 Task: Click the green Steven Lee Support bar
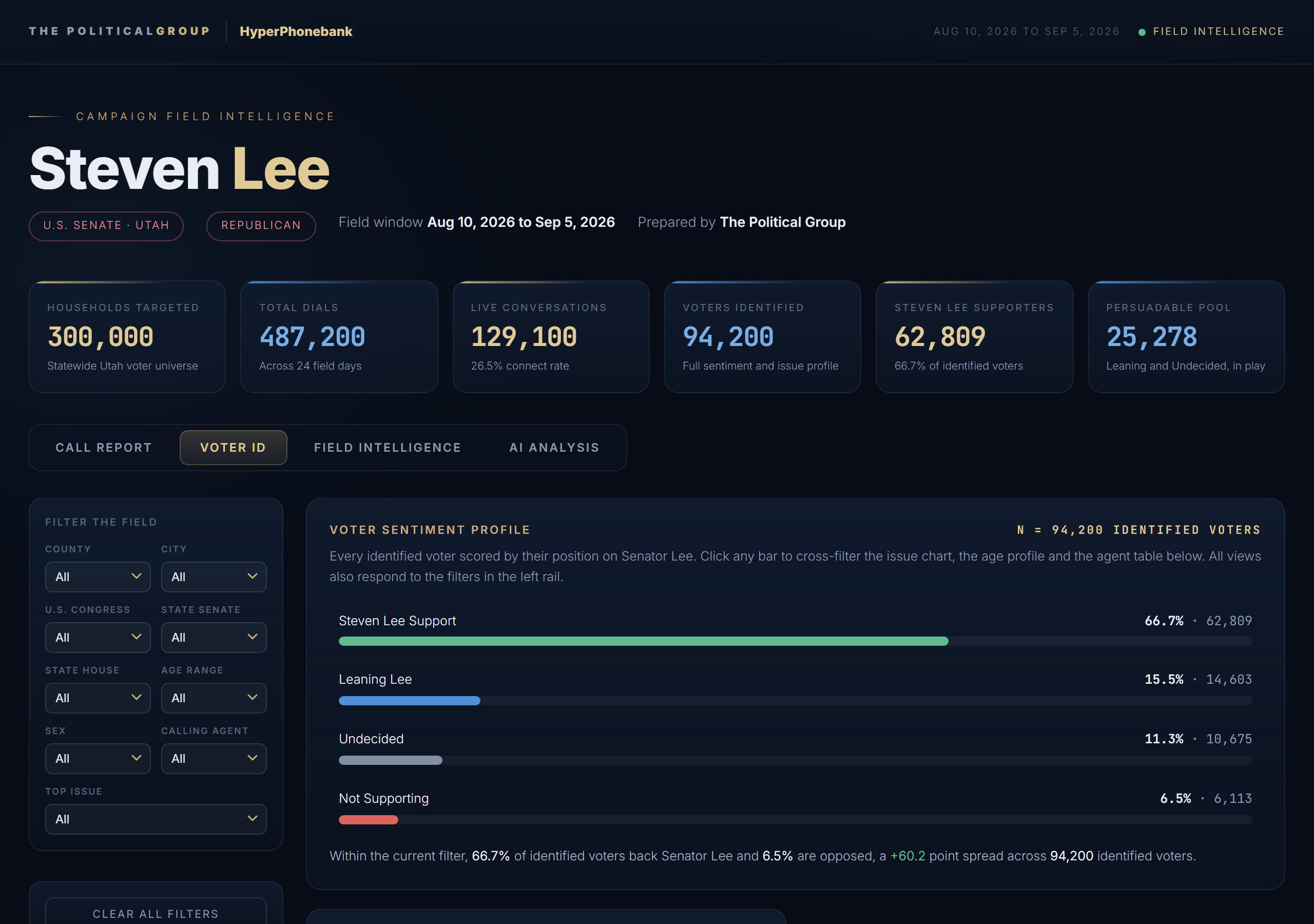(643, 641)
